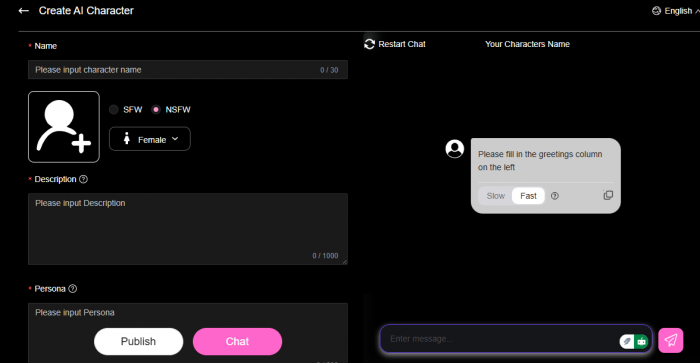Screen dimensions: 700x363
Task: Click the Restart Chat refresh icon
Action: click(x=369, y=44)
